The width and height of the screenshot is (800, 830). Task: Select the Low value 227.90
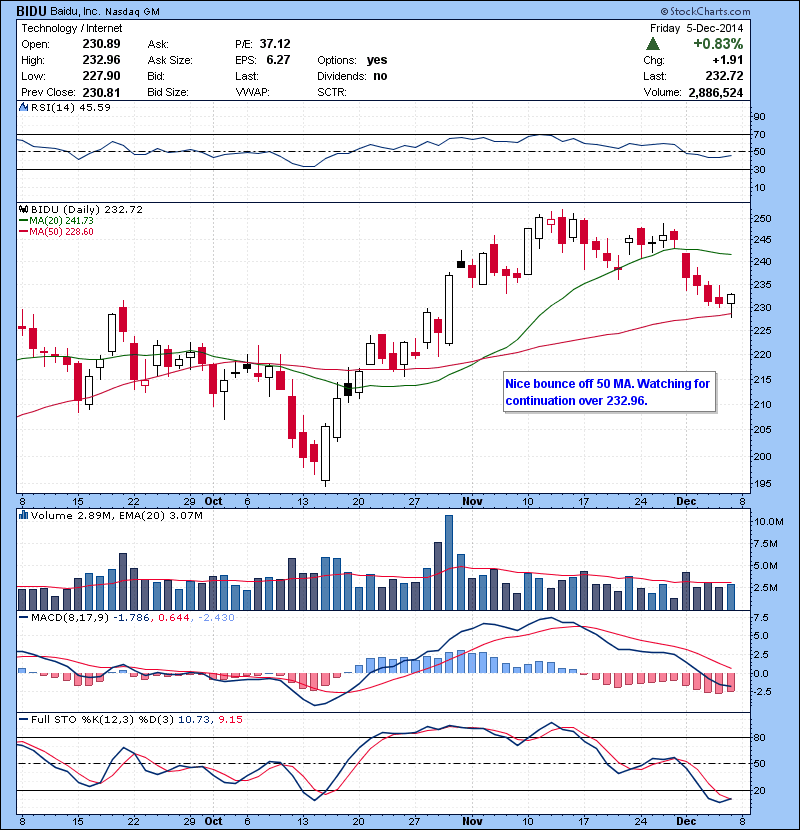pos(101,76)
